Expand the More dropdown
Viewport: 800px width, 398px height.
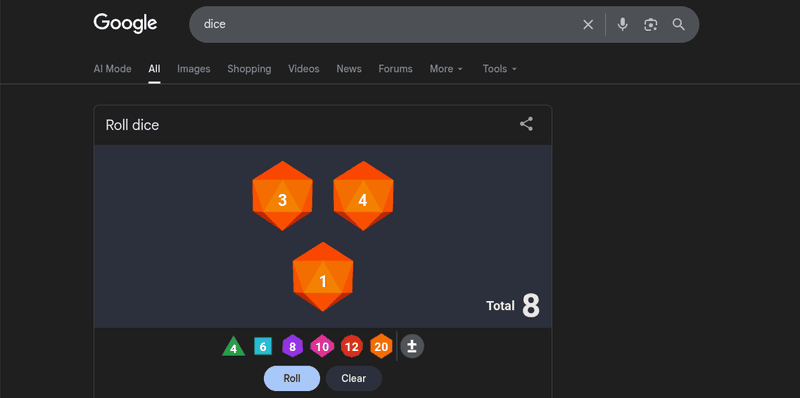point(446,69)
